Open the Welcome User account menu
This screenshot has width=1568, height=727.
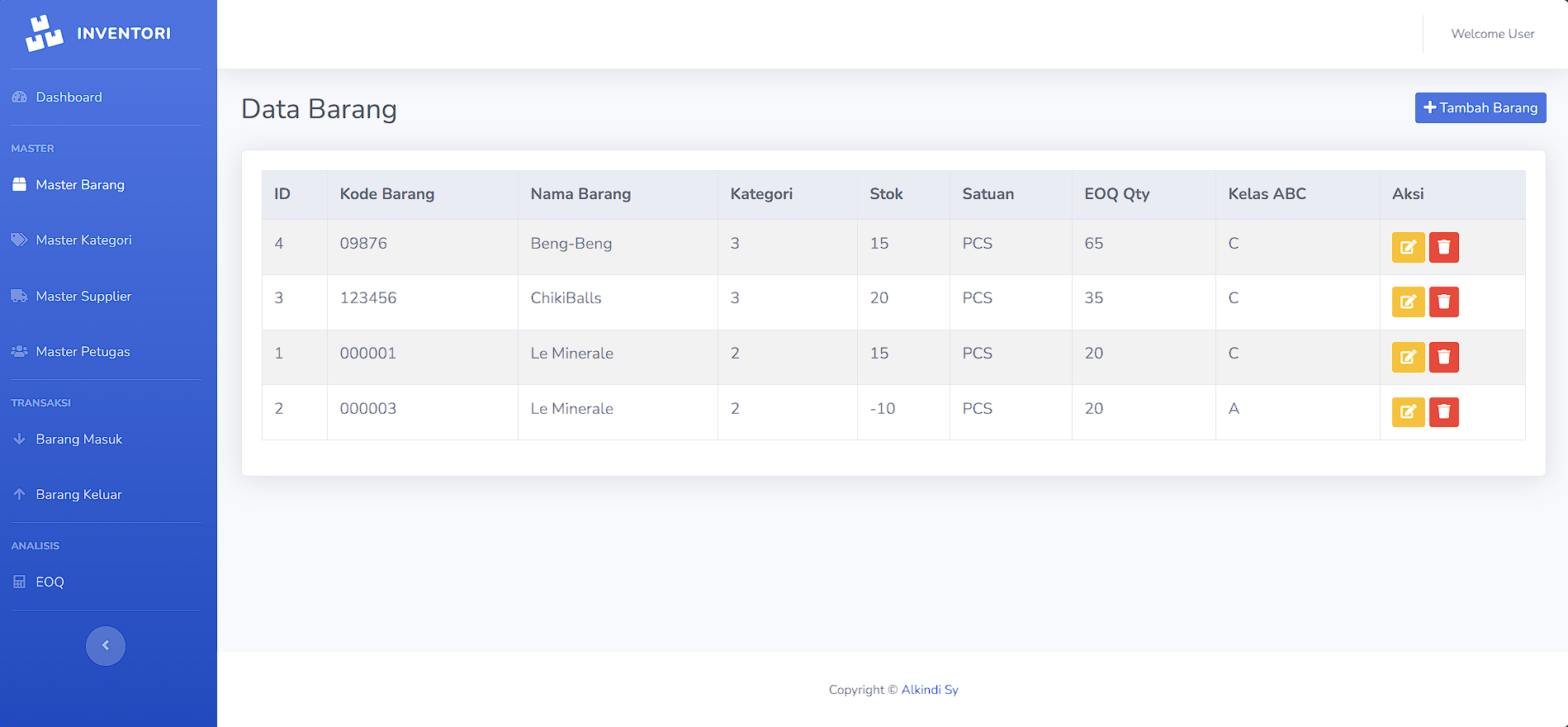pos(1493,34)
